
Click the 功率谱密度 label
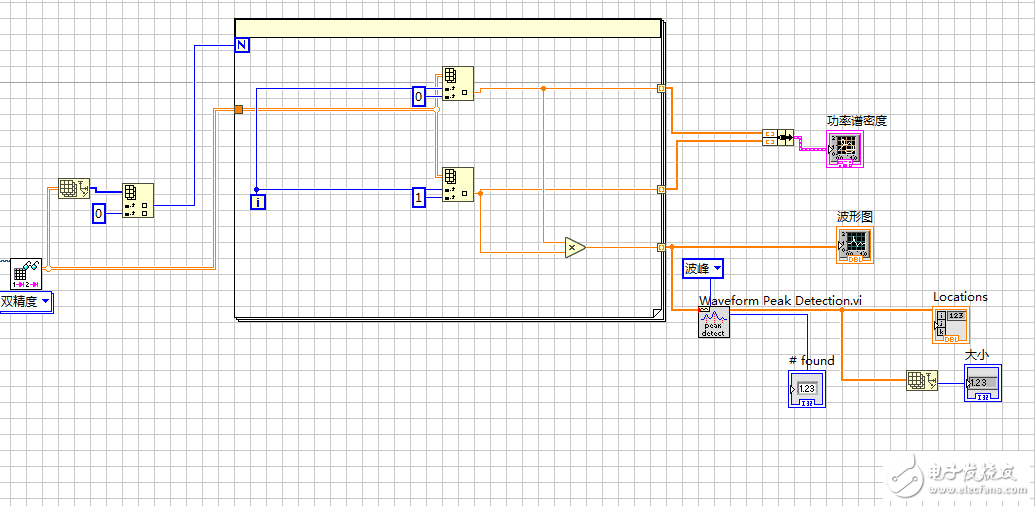coord(856,121)
